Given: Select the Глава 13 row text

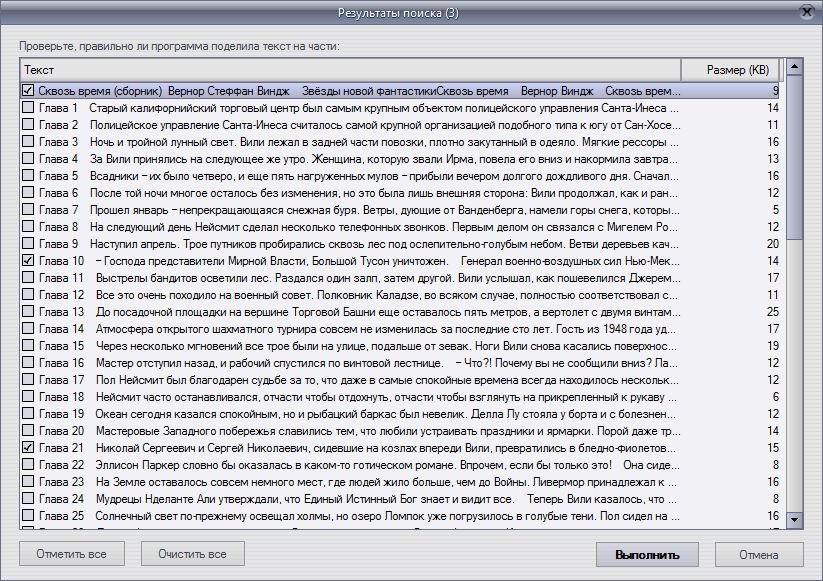Looking at the screenshot, I should [380, 312].
